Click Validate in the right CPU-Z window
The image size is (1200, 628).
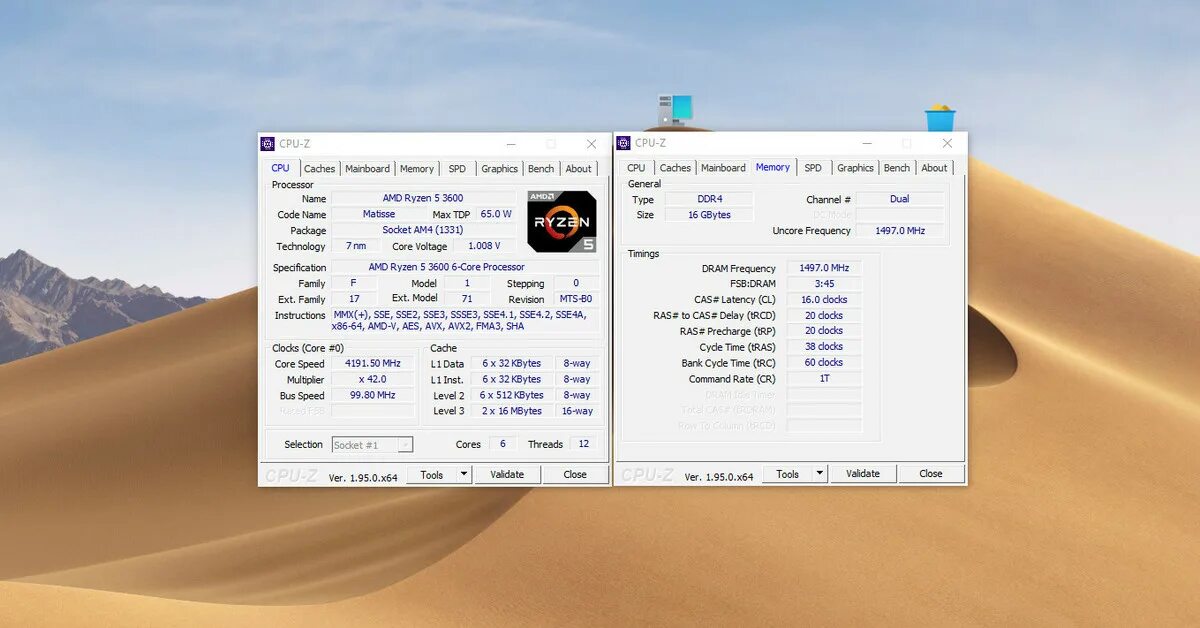pyautogui.click(x=863, y=474)
